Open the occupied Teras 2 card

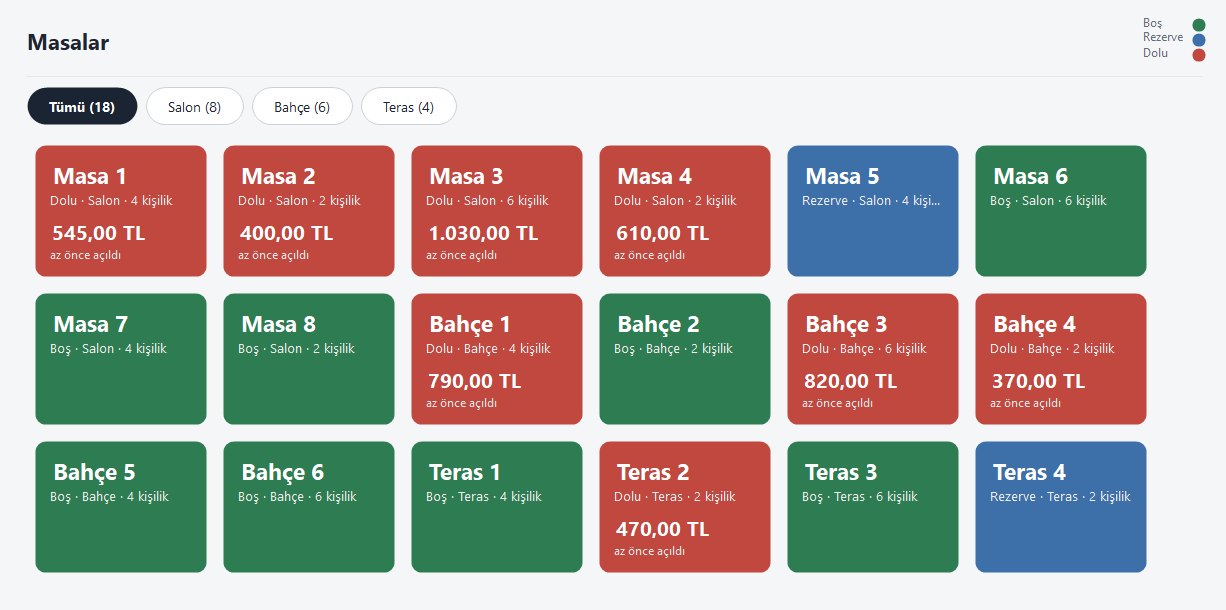(x=685, y=507)
